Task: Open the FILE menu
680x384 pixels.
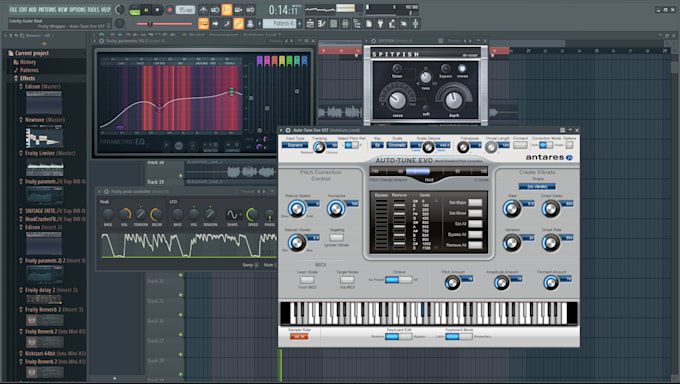Action: 13,9
